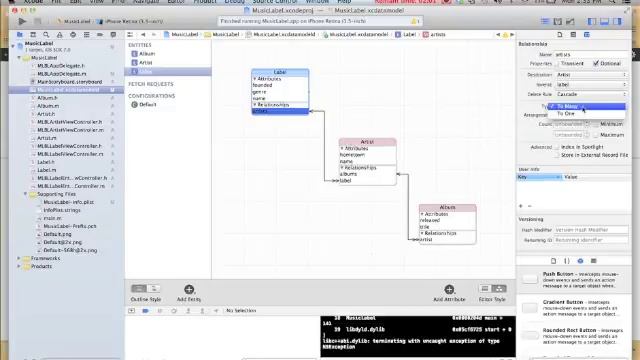Stop the running app with Stop button
Viewport: 640px width, 360px height.
click(x=37, y=21)
